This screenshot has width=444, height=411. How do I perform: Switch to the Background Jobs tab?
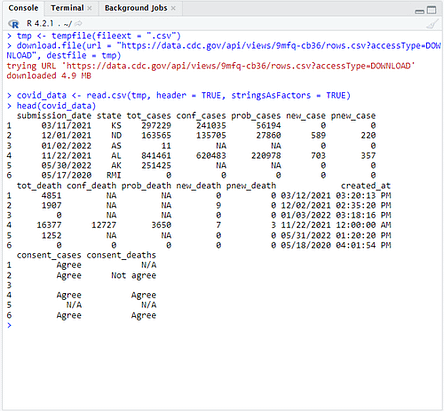pos(136,8)
